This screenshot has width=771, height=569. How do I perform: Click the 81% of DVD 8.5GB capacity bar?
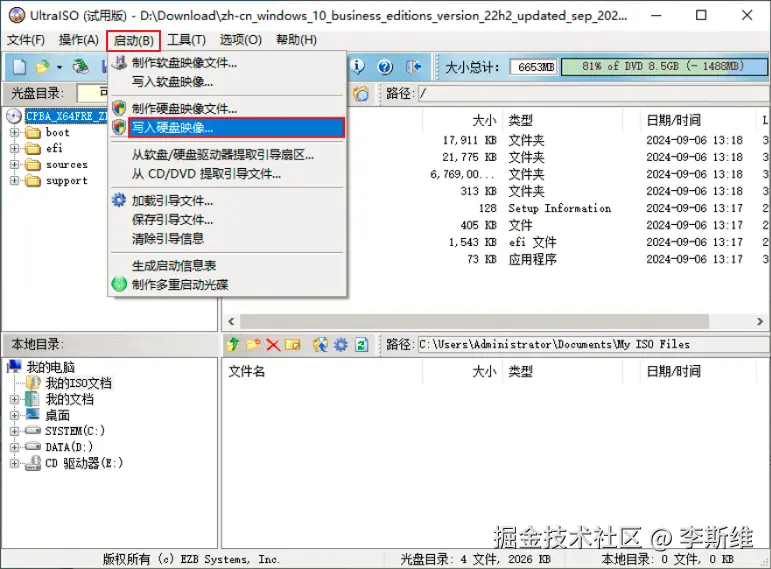pos(664,66)
